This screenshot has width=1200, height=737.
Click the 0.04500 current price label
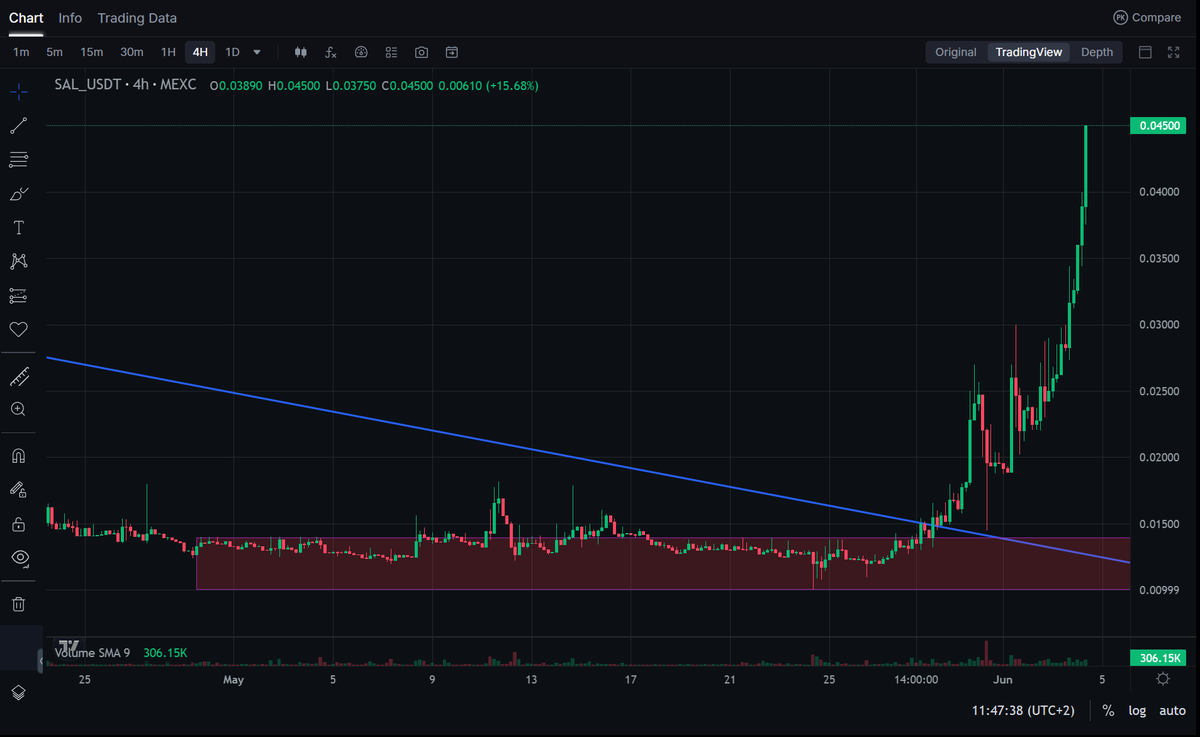[1158, 126]
